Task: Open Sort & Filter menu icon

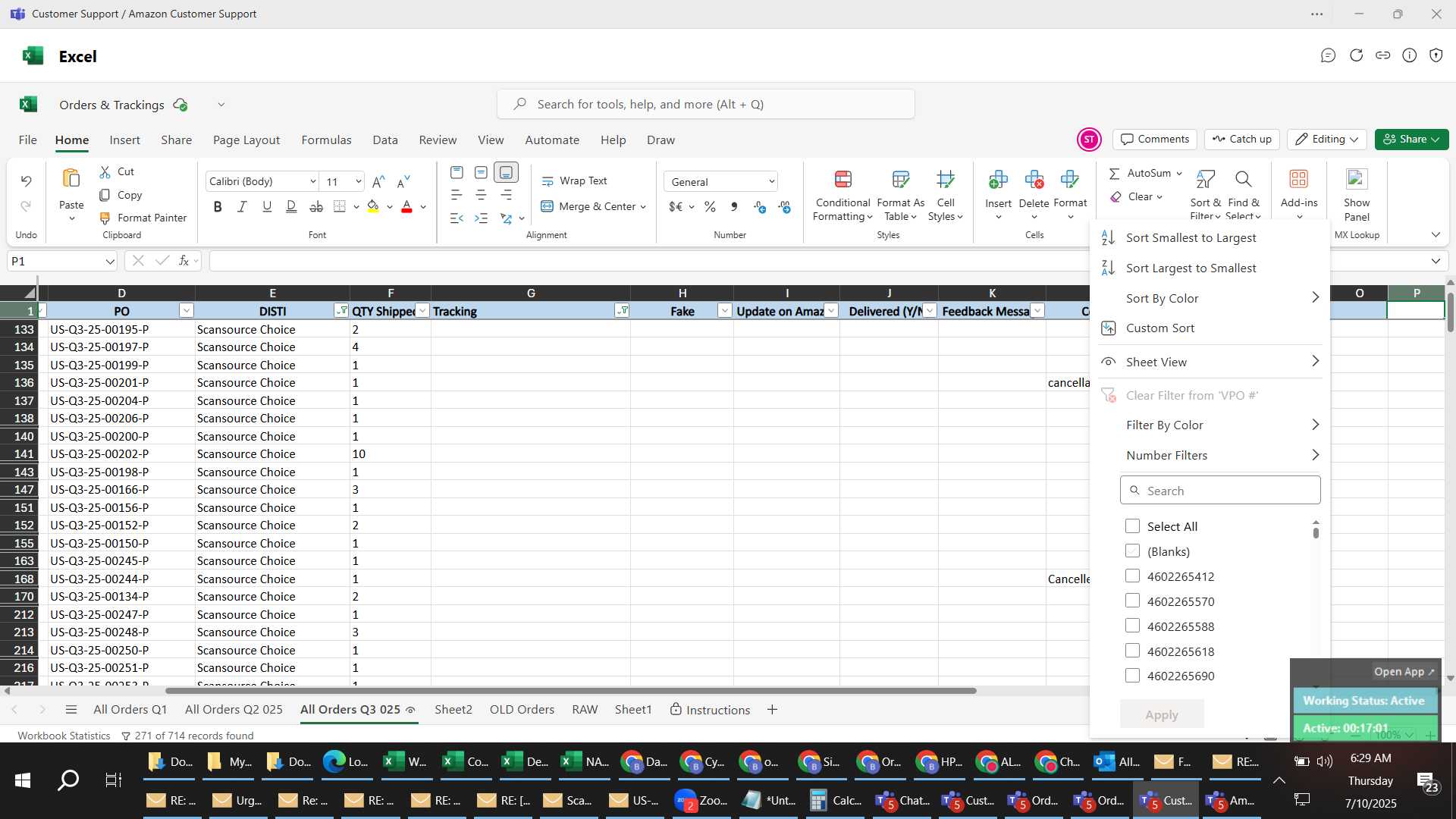Action: click(1205, 180)
